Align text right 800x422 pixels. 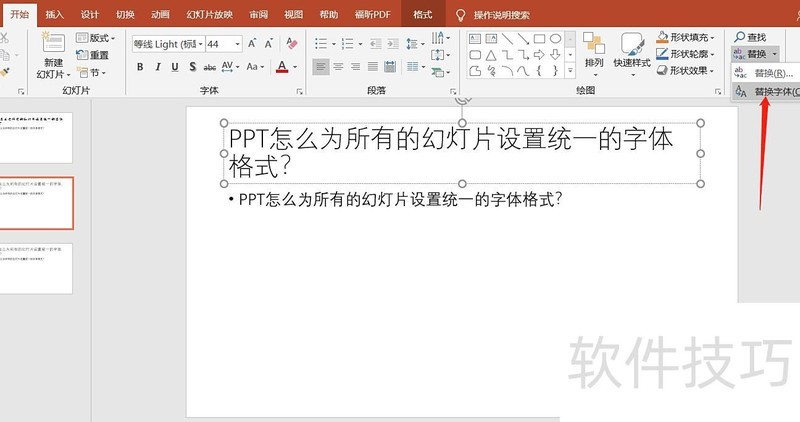(355, 67)
